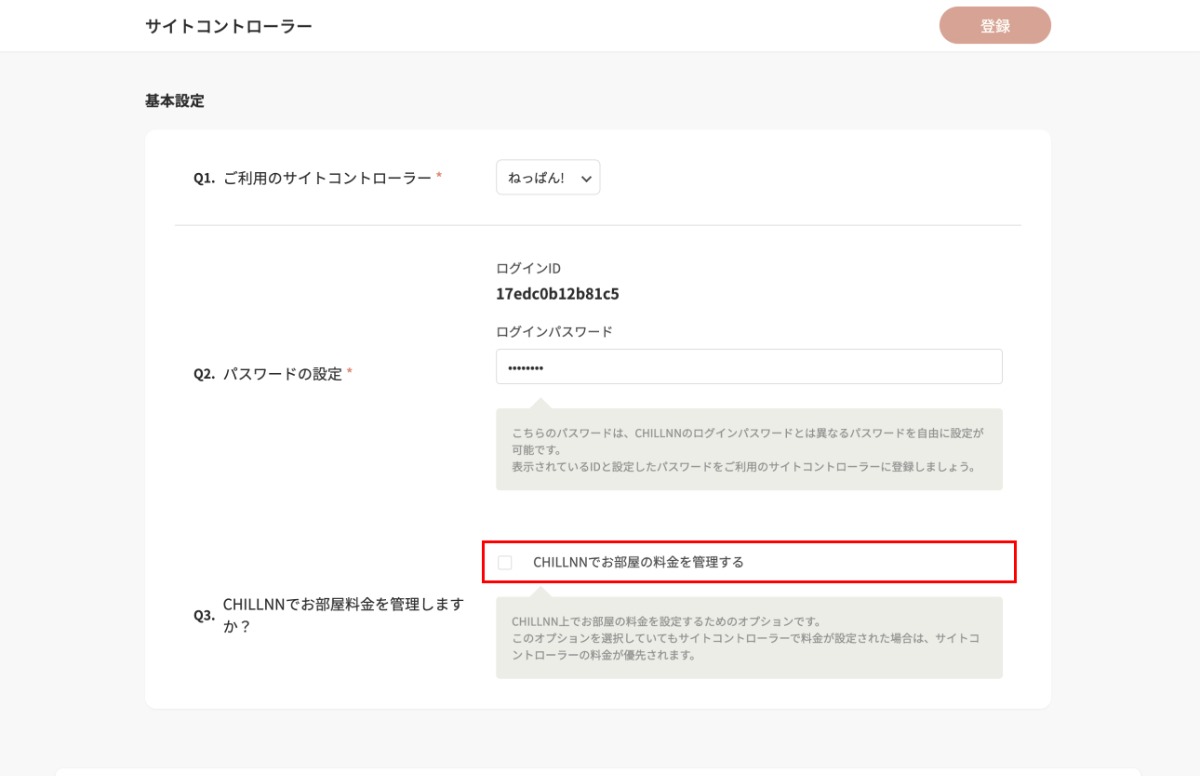Image resolution: width=1200 pixels, height=776 pixels.
Task: Click the ログインID field label
Action: pyautogui.click(x=528, y=268)
